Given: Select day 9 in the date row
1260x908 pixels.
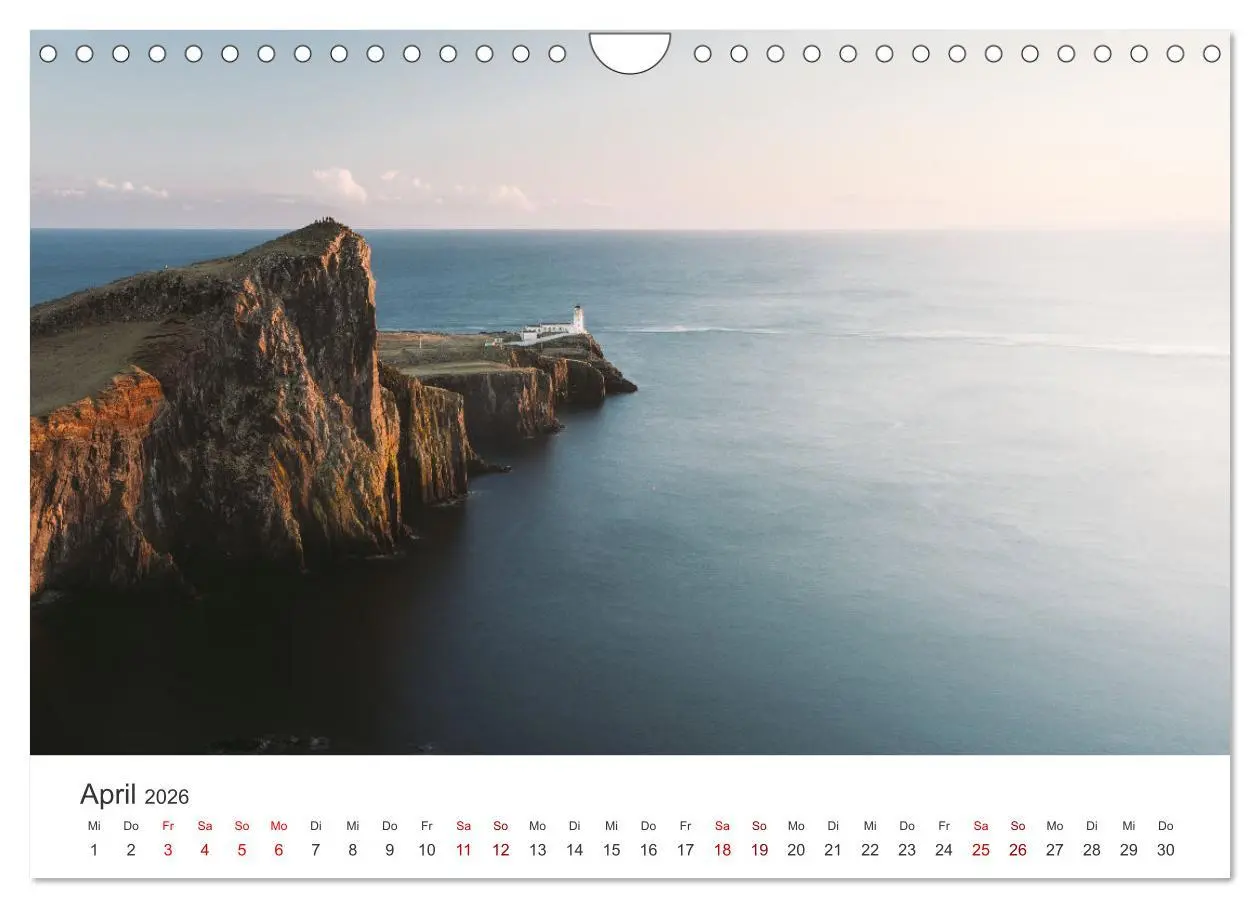Looking at the screenshot, I should [x=390, y=850].
